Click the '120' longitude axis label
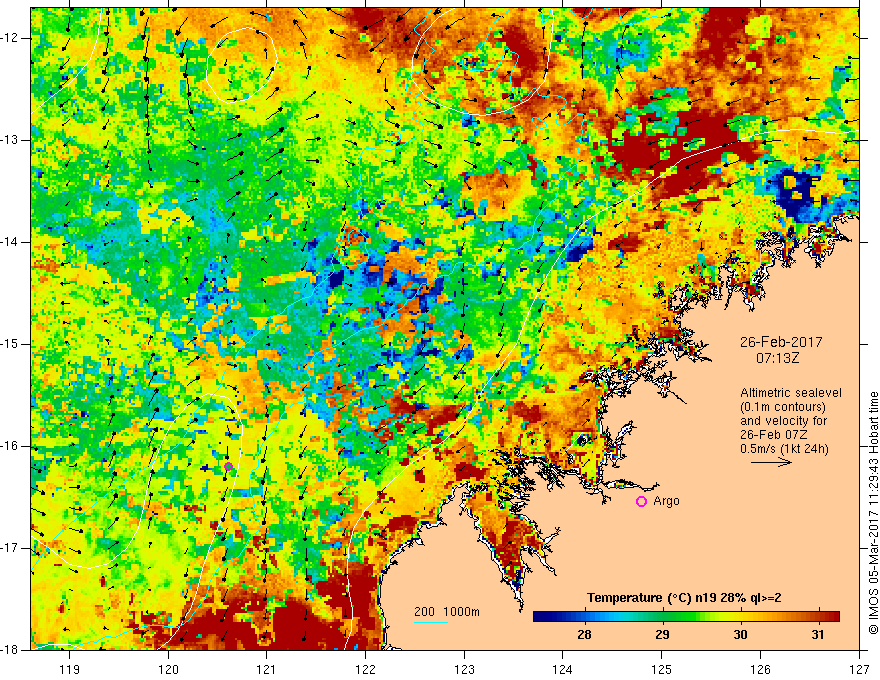The image size is (880, 680). click(168, 669)
